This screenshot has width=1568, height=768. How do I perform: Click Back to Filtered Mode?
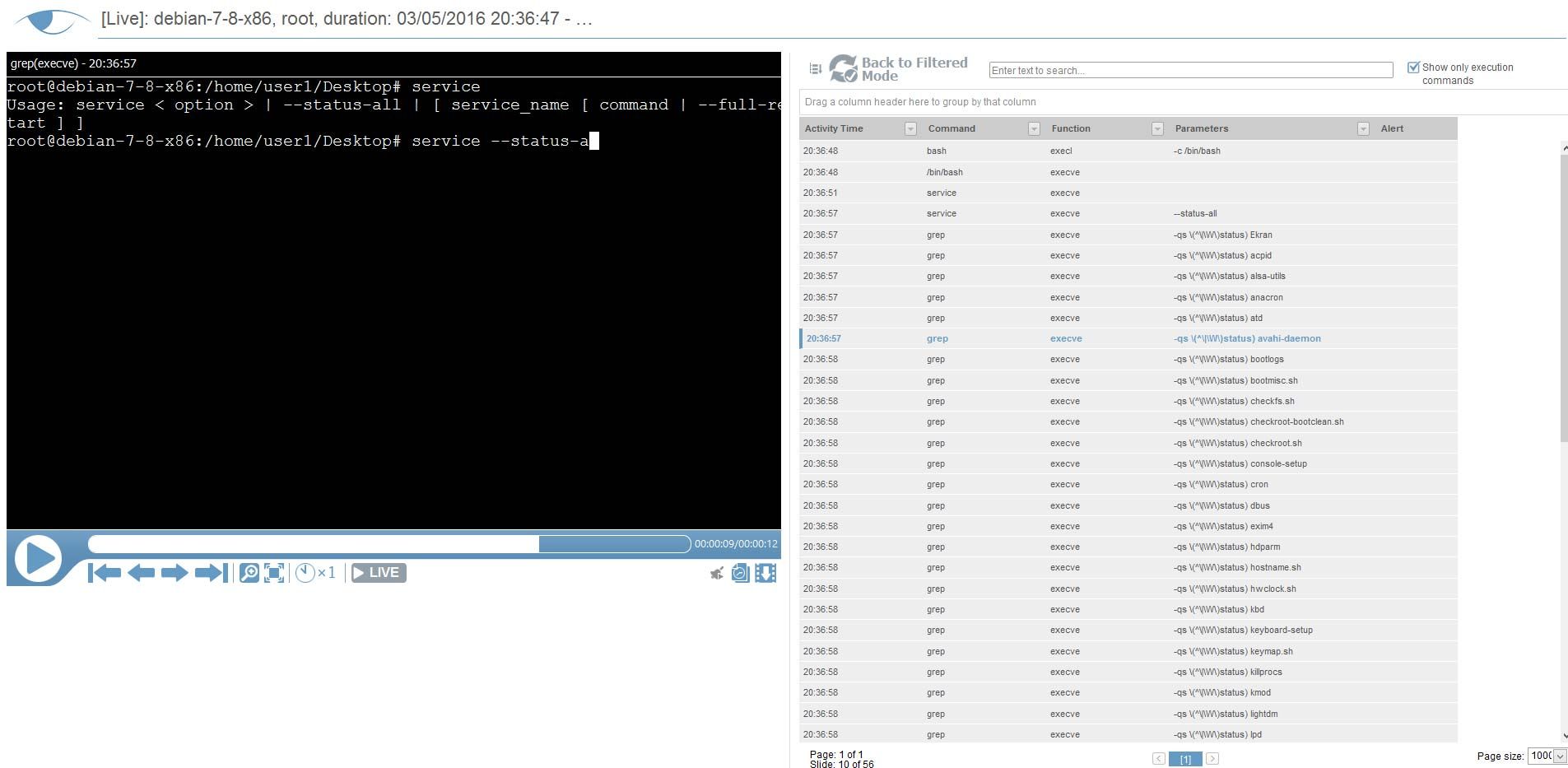[x=898, y=69]
